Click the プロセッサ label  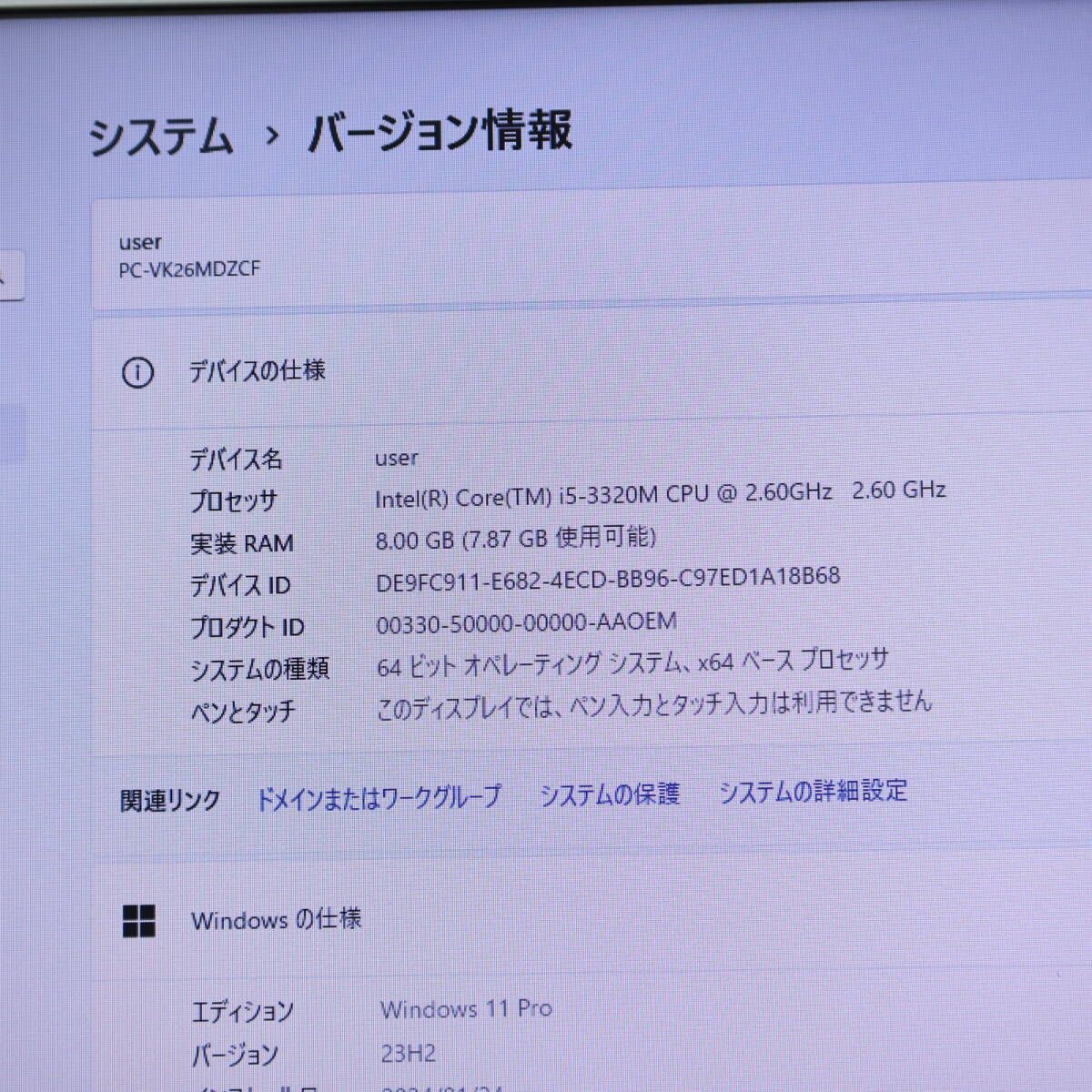point(233,500)
